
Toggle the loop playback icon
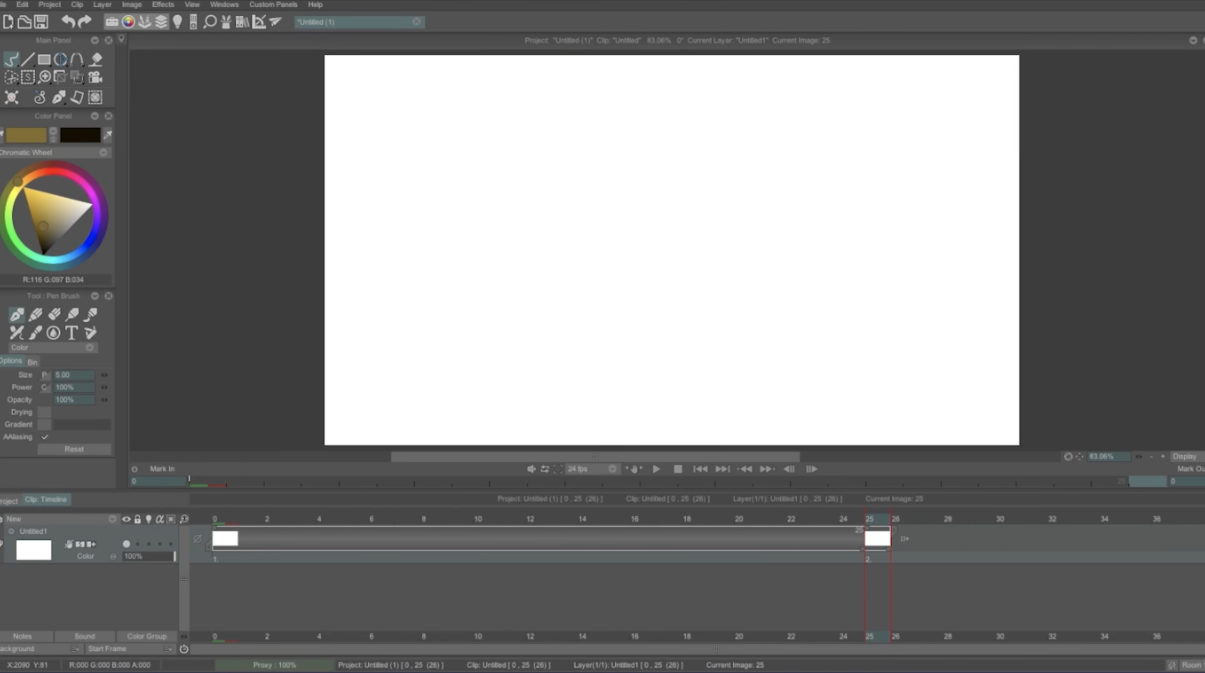coord(545,468)
